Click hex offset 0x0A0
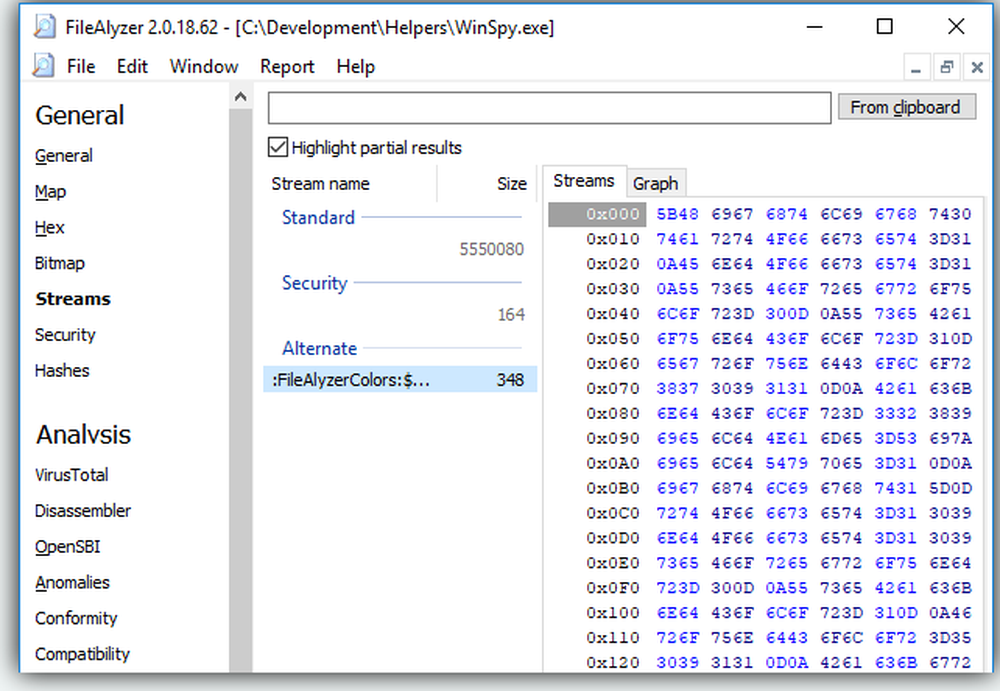The height and width of the screenshot is (691, 1000). 612,463
